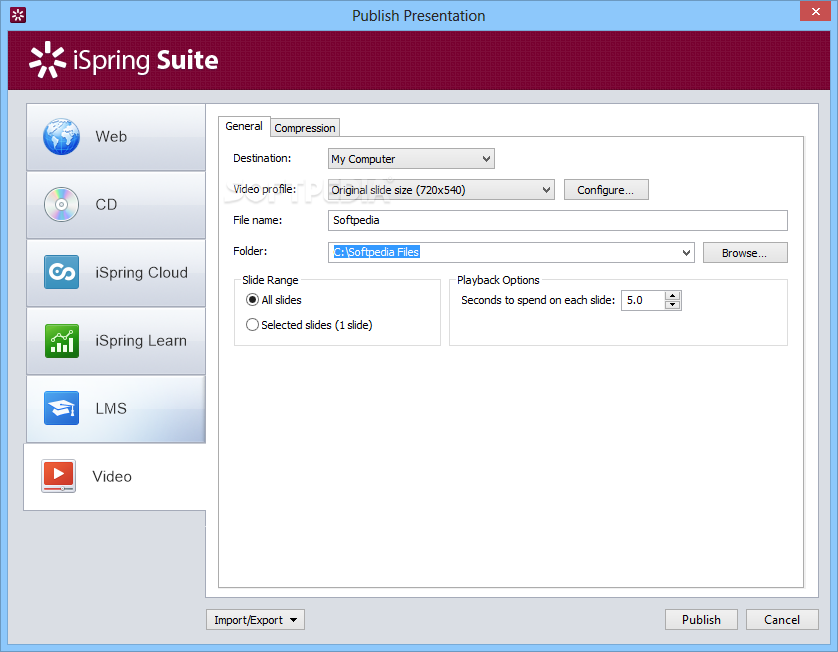The width and height of the screenshot is (838, 652).
Task: Click the Cancel button
Action: (x=782, y=620)
